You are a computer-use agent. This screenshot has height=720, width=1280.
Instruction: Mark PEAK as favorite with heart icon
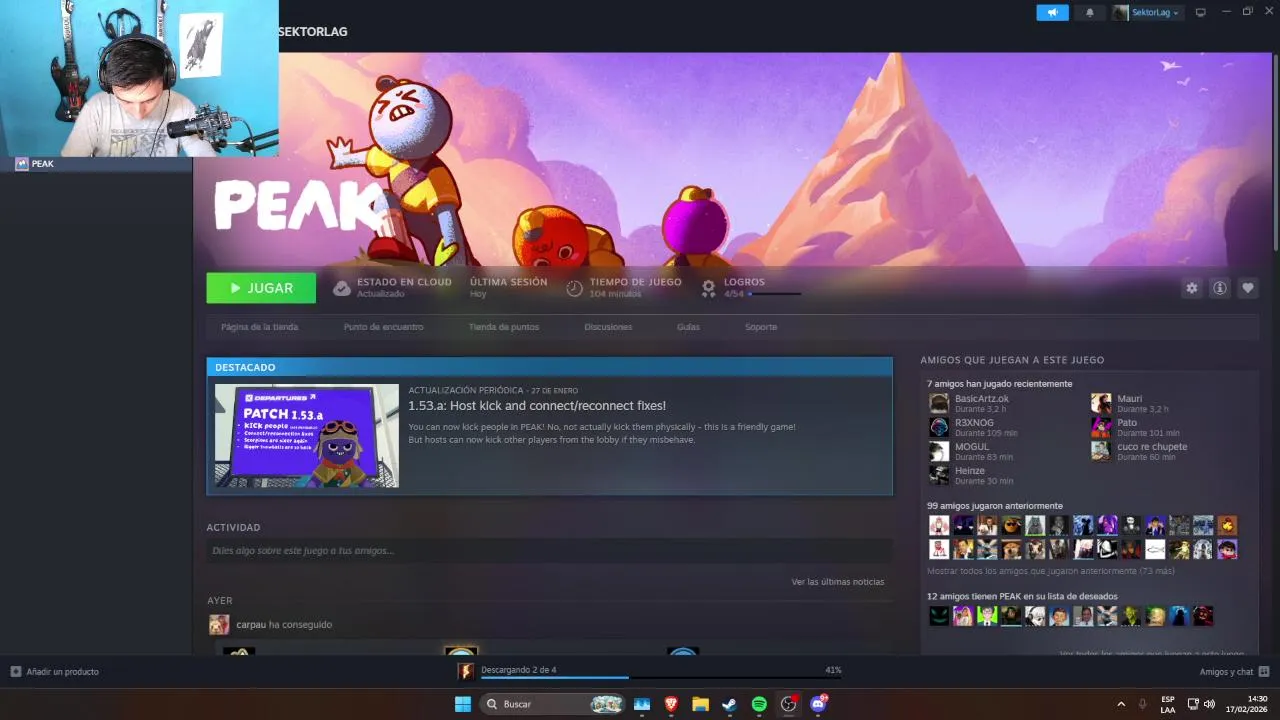(1247, 288)
